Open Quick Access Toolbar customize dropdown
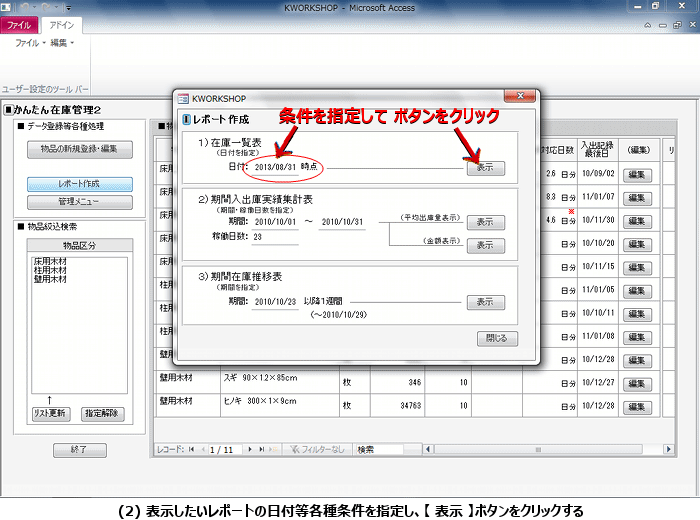This screenshot has width=700, height=520. pos(68,8)
